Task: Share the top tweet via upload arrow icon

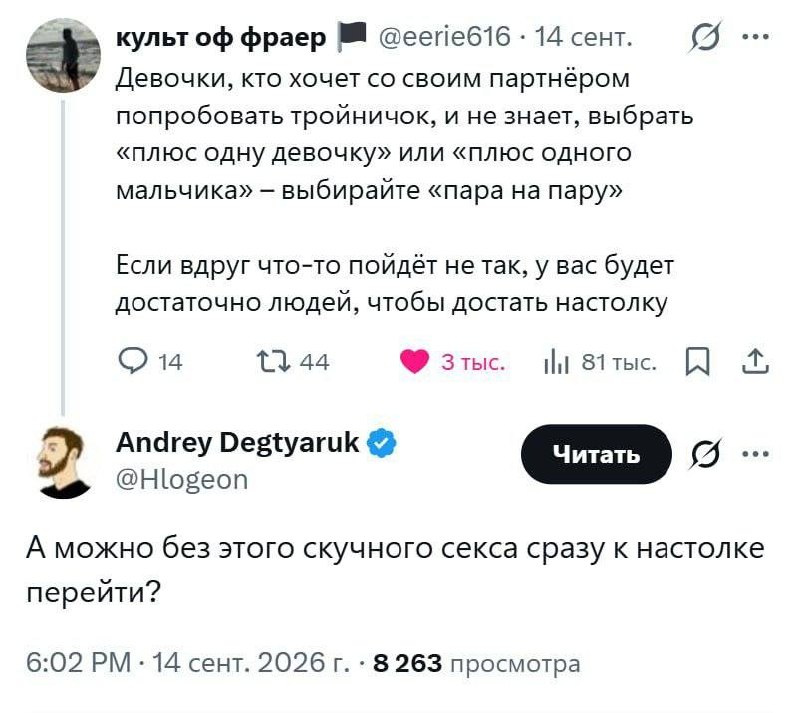Action: tap(756, 361)
